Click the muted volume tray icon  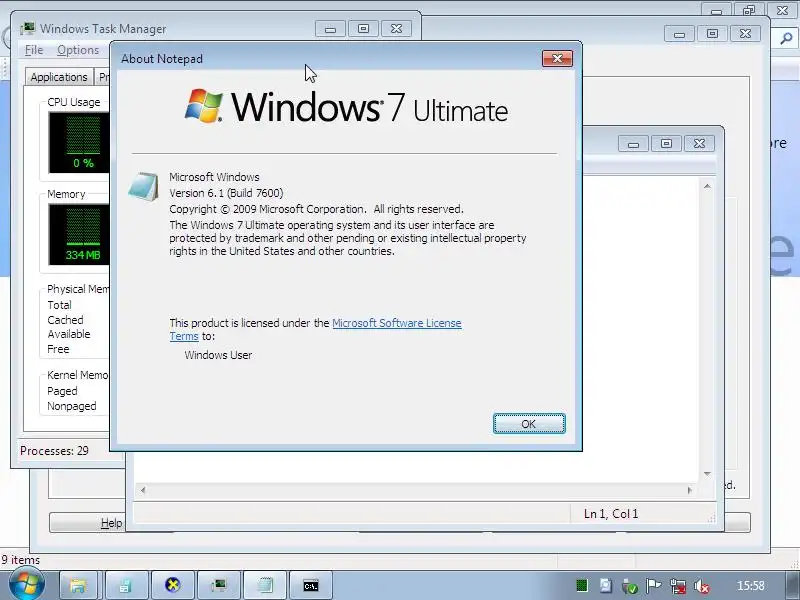pyautogui.click(x=702, y=586)
